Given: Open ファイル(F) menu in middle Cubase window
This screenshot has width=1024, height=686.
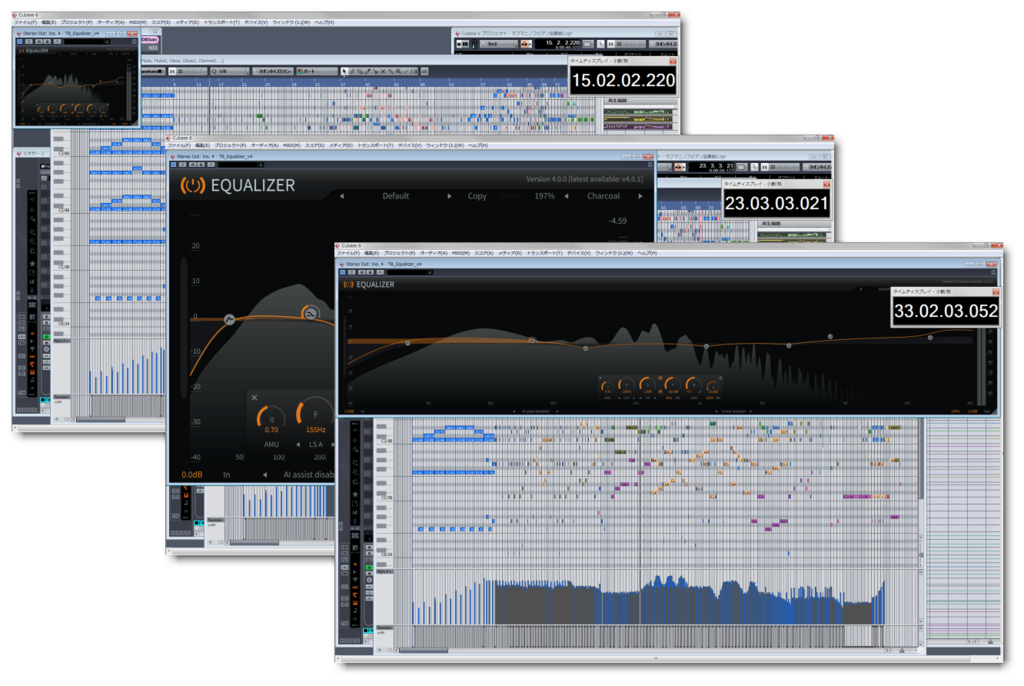Looking at the screenshot, I should [179, 145].
